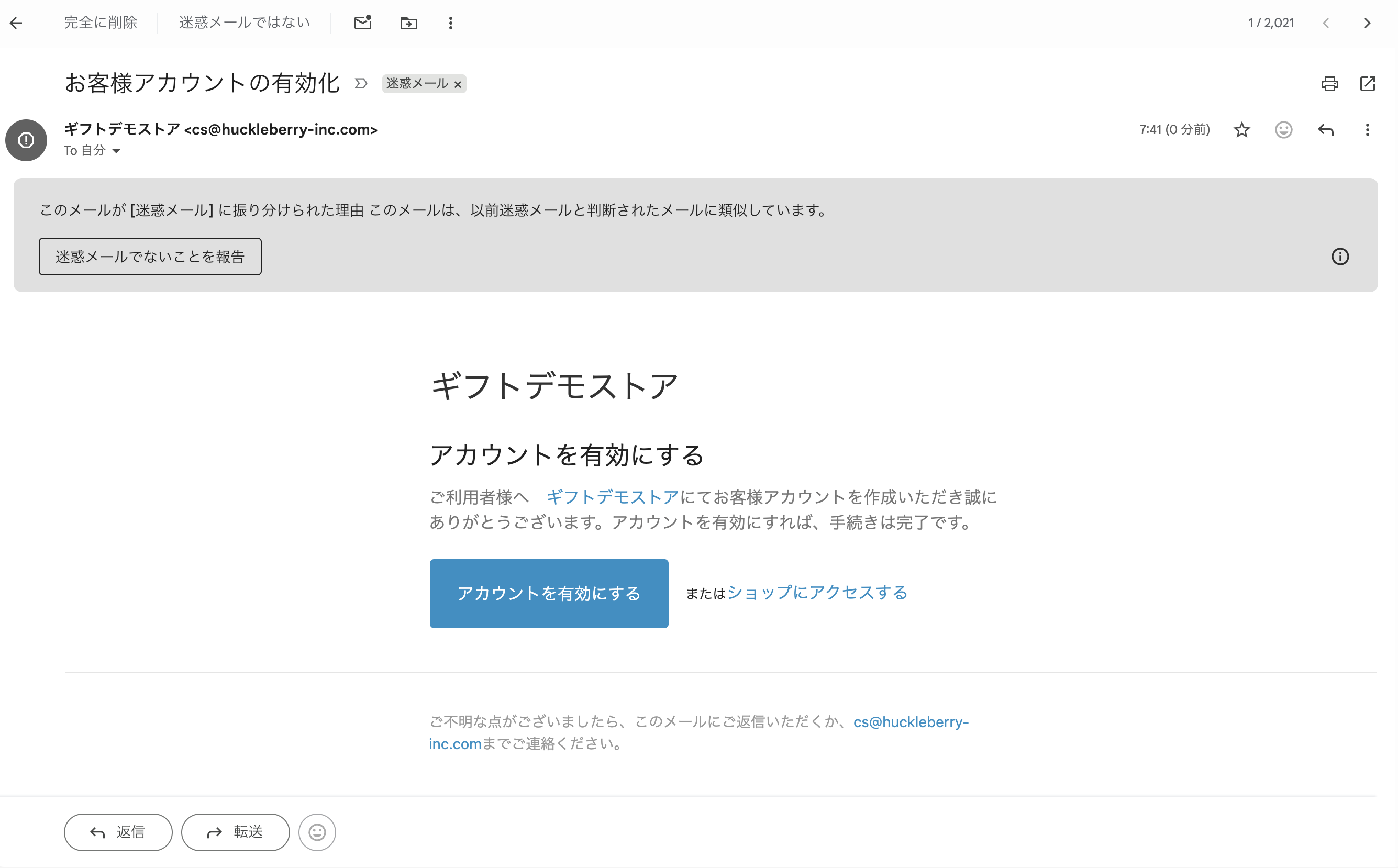
Task: Open the email in a new window
Action: [1368, 84]
